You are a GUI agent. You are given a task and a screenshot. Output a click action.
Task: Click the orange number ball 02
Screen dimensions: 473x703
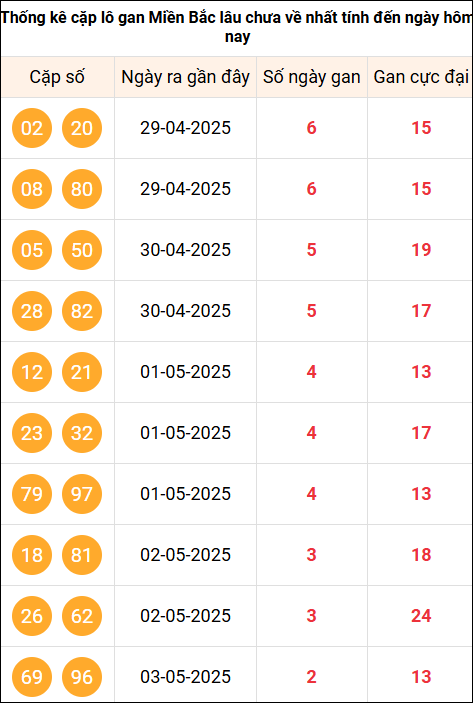coord(32,128)
